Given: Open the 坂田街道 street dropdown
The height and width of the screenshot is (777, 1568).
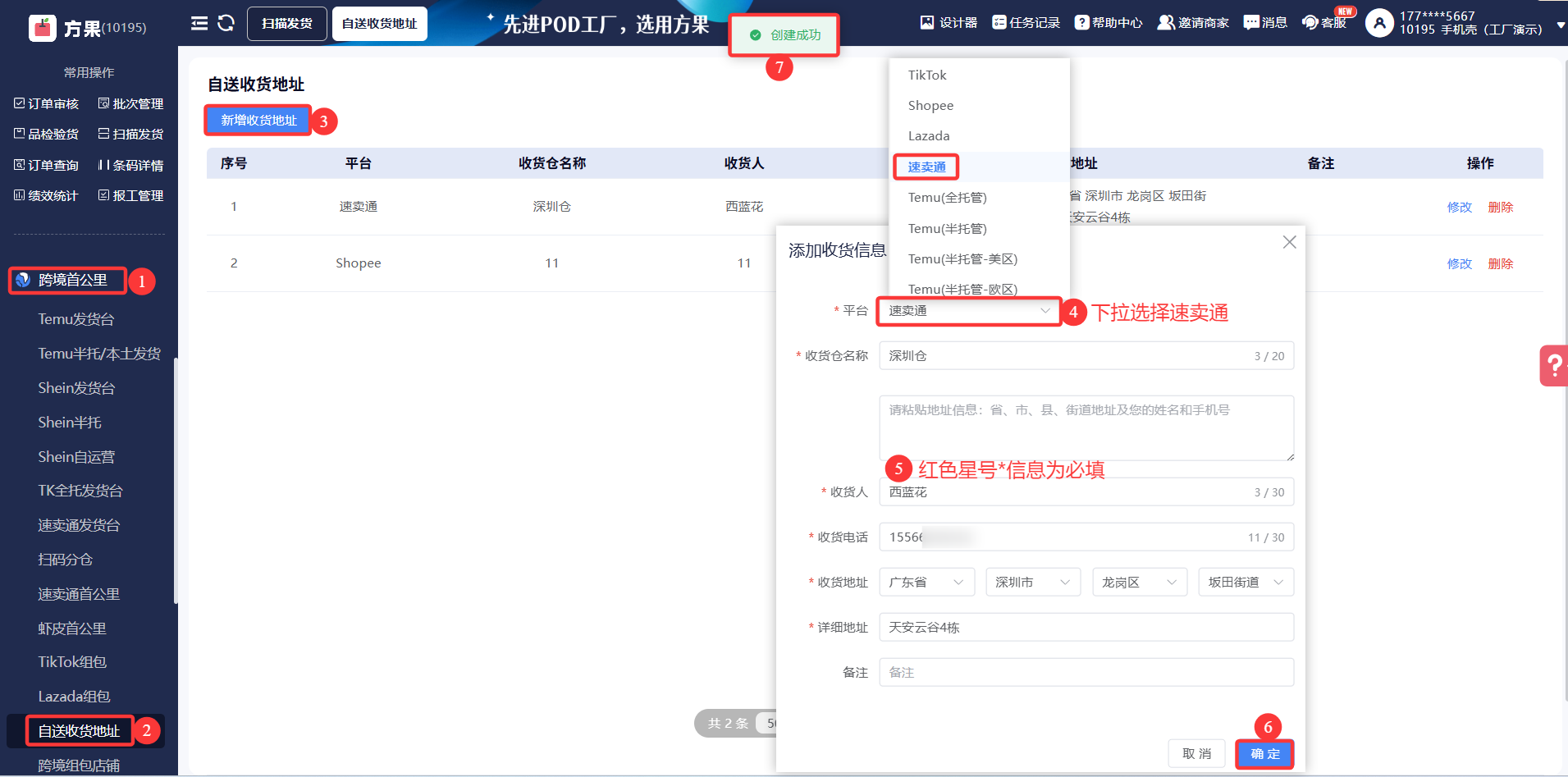Looking at the screenshot, I should 1246,583.
